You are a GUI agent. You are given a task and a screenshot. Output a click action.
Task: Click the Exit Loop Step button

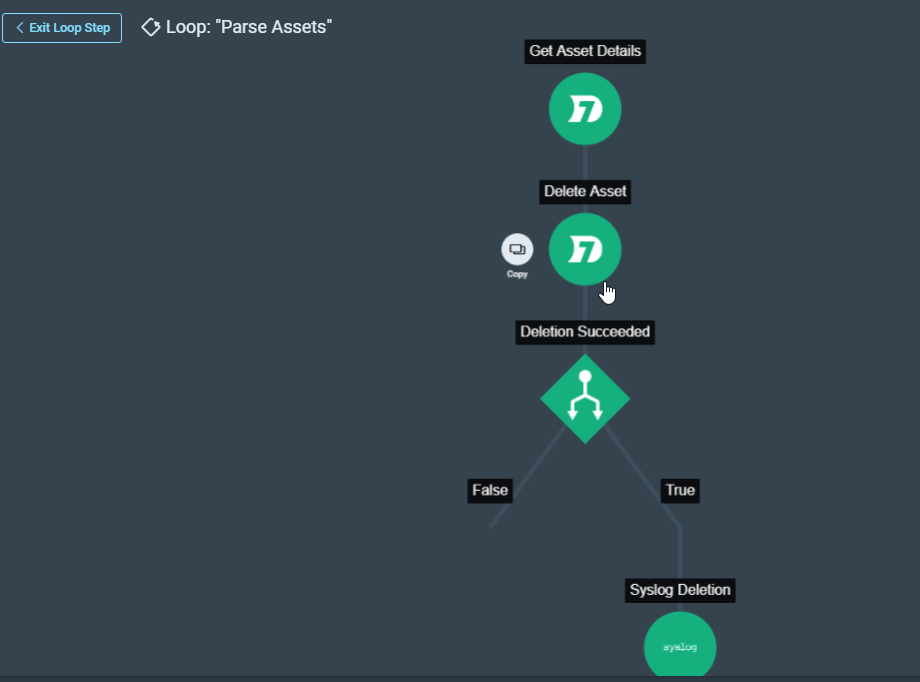coord(62,28)
